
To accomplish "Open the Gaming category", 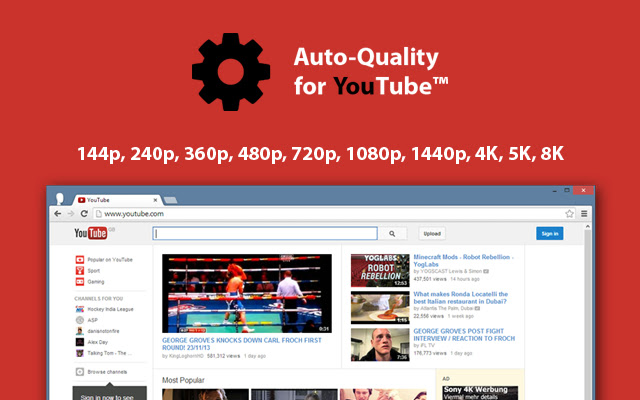I will point(96,282).
